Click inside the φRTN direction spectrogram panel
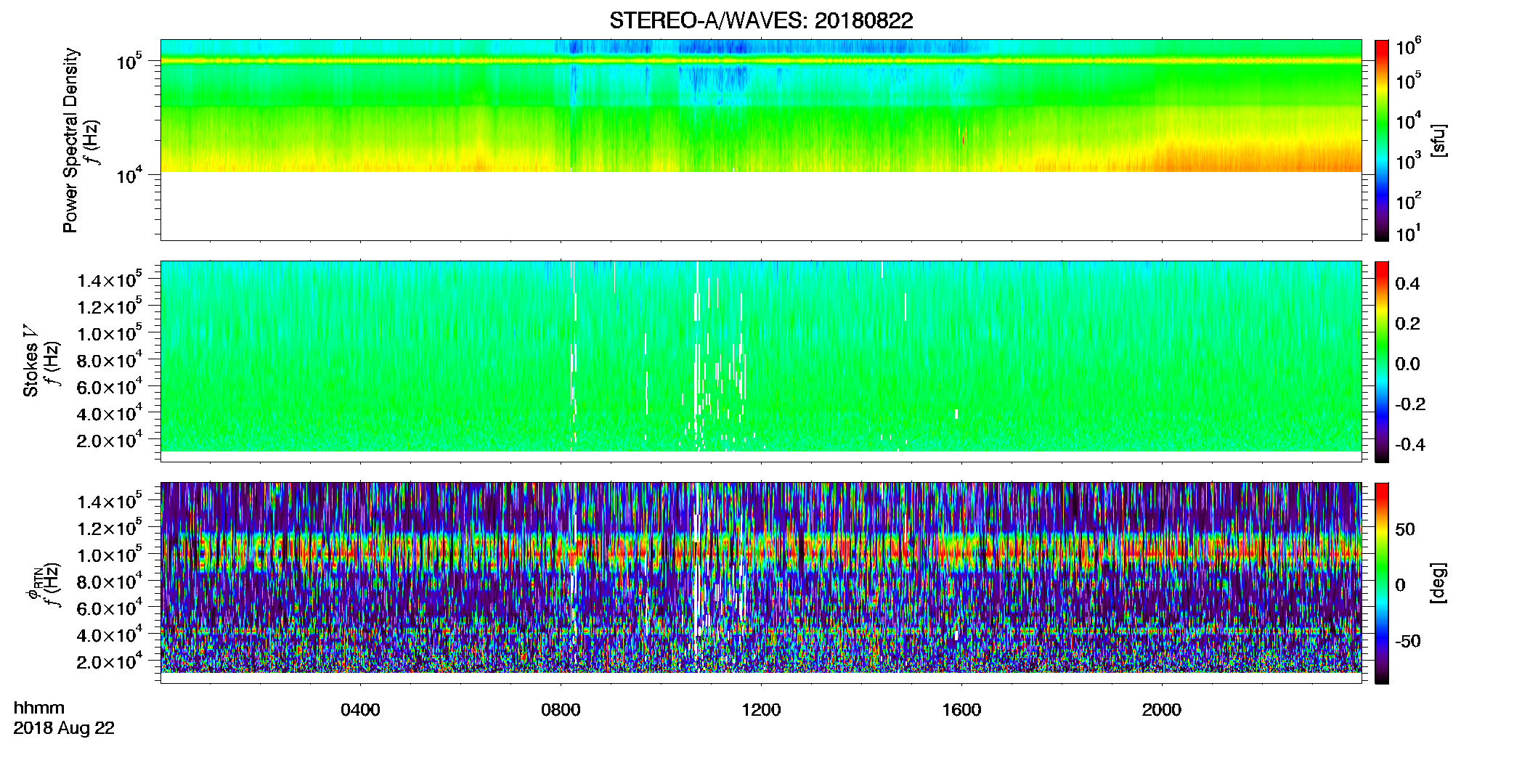The width and height of the screenshot is (1522, 784). tap(761, 582)
